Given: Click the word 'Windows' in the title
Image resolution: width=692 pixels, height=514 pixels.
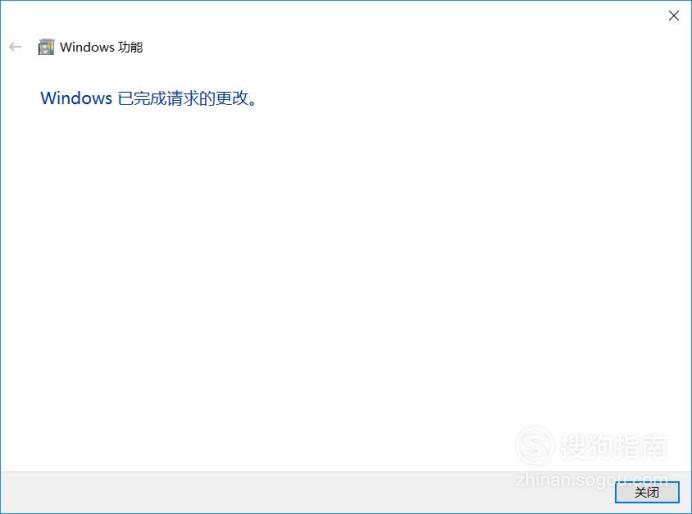Looking at the screenshot, I should [87, 47].
